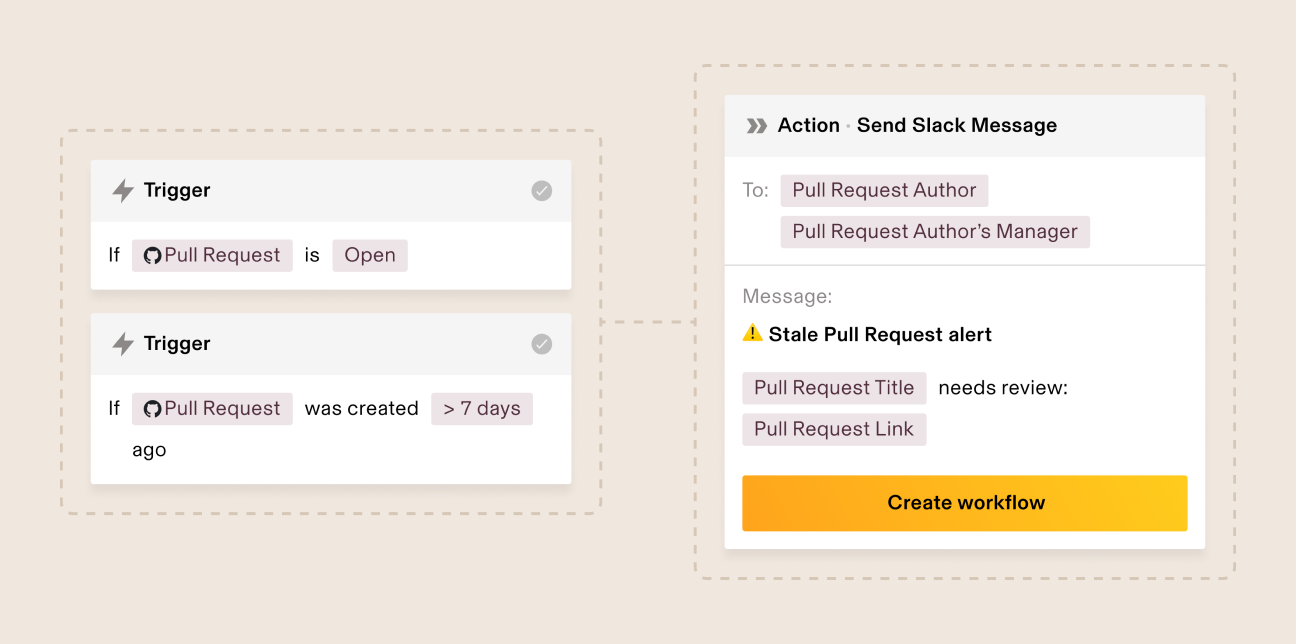The image size is (1296, 644).
Task: Click the Stale Pull Request alert text
Action: tap(880, 335)
